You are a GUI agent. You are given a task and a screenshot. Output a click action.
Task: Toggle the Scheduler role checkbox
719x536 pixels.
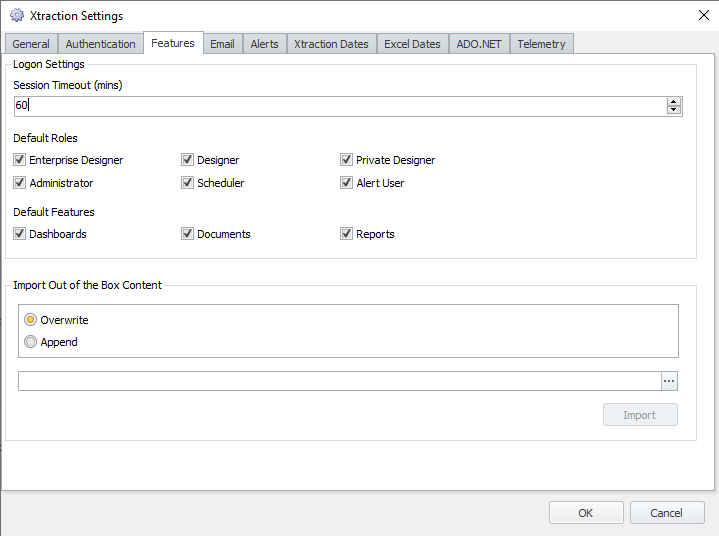click(188, 183)
